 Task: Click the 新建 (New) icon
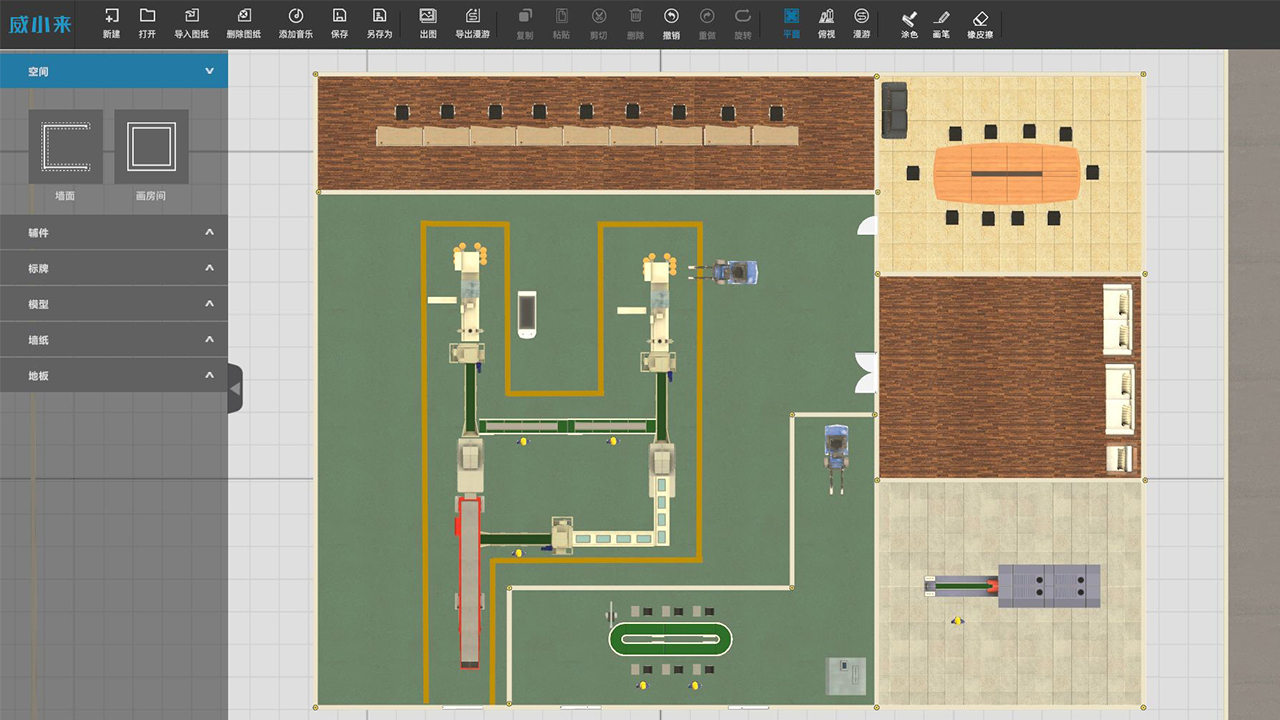click(x=111, y=22)
